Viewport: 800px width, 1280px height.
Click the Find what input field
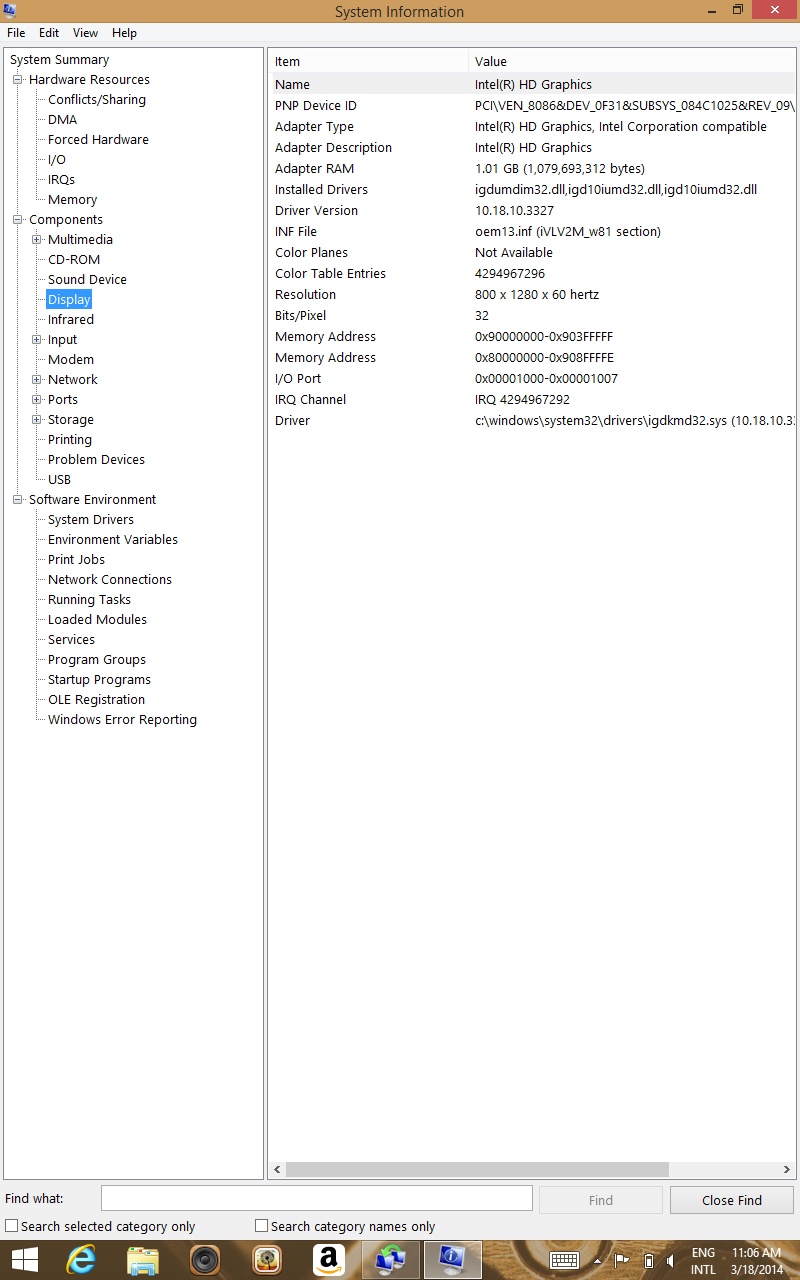(x=316, y=1199)
